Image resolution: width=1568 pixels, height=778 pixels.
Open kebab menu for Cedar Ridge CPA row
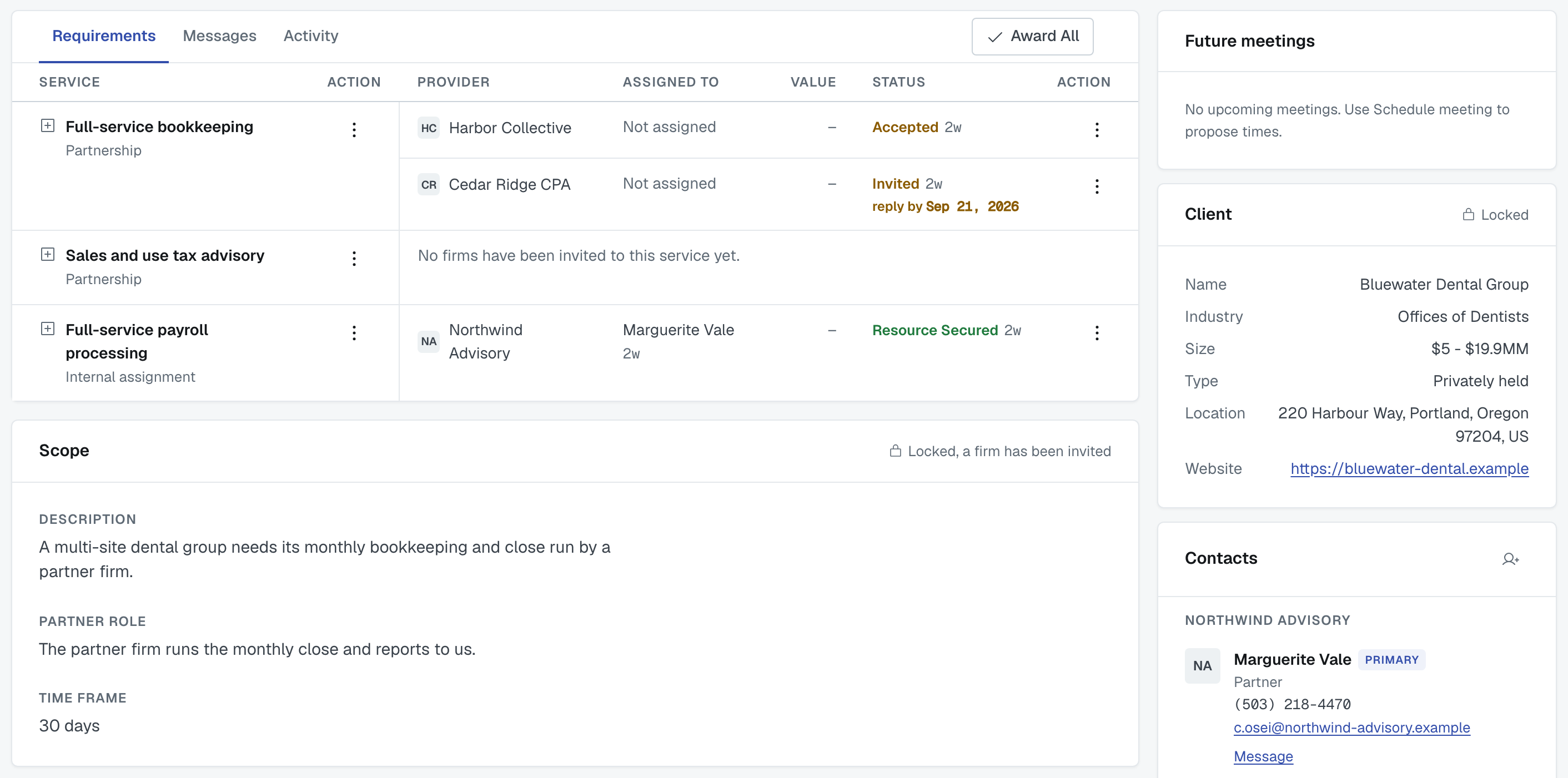[x=1096, y=186]
